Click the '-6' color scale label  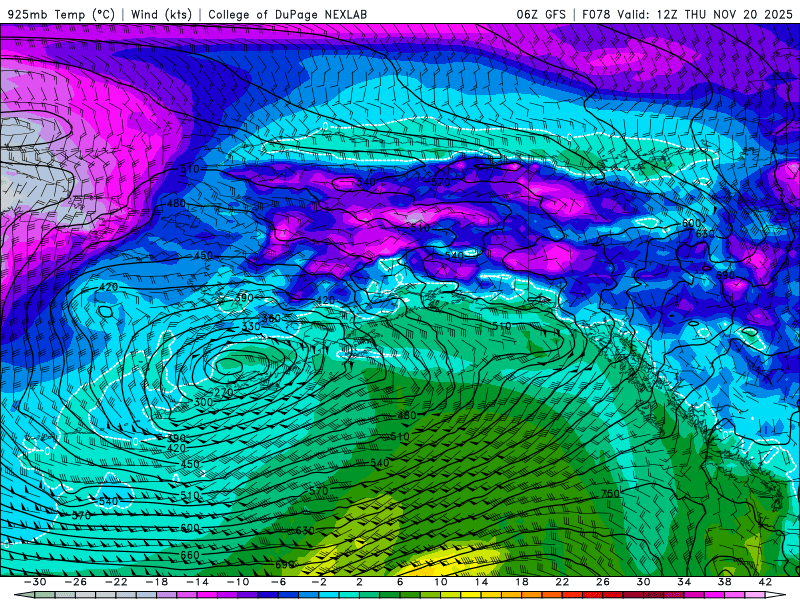[x=278, y=582]
